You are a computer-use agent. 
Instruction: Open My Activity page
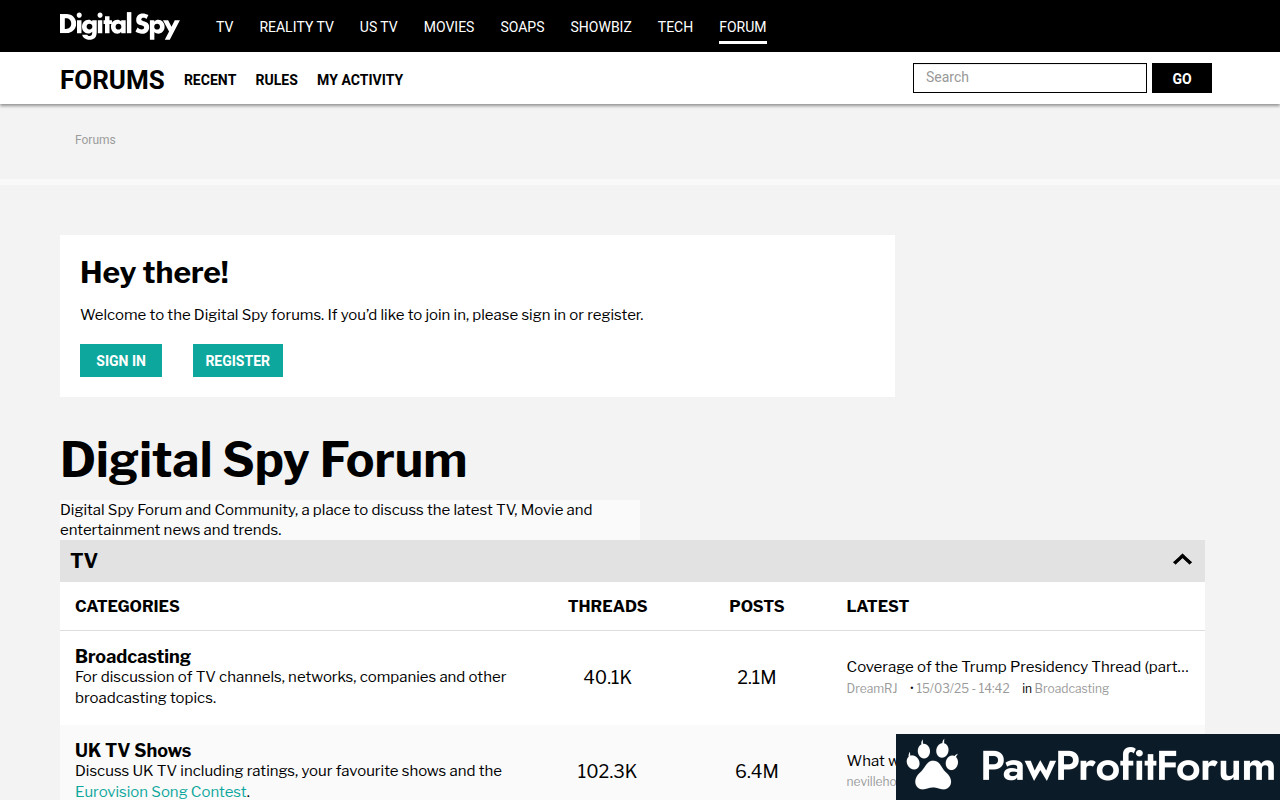360,80
